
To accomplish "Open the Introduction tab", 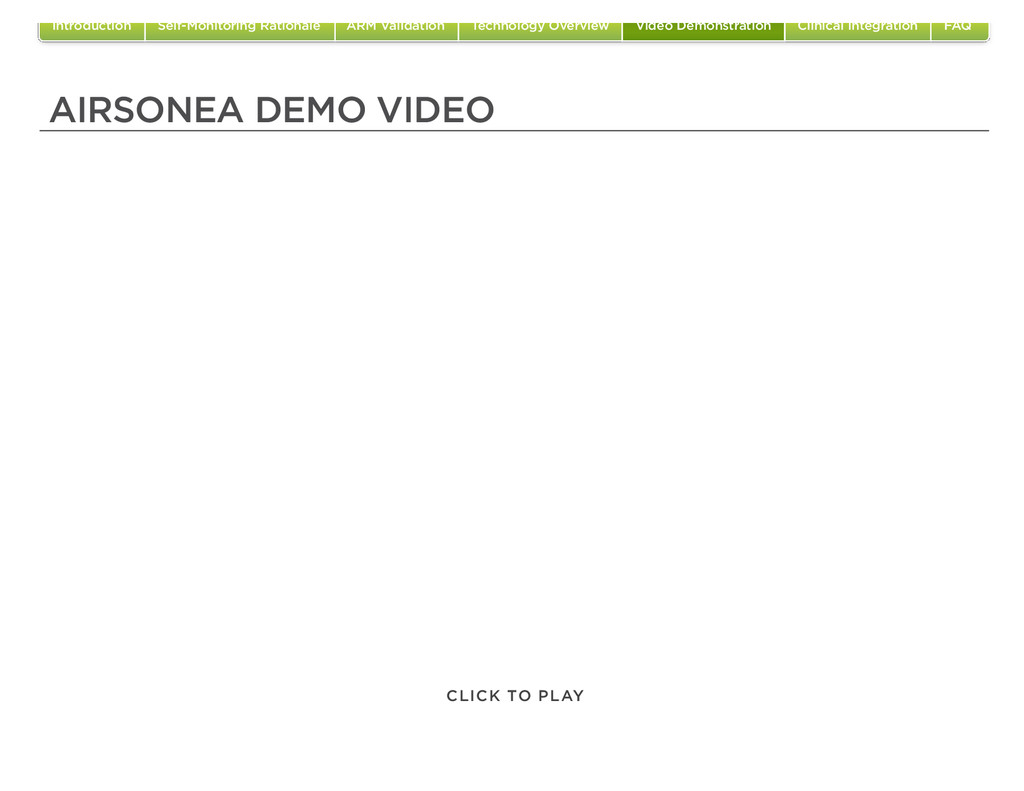I will (x=92, y=31).
